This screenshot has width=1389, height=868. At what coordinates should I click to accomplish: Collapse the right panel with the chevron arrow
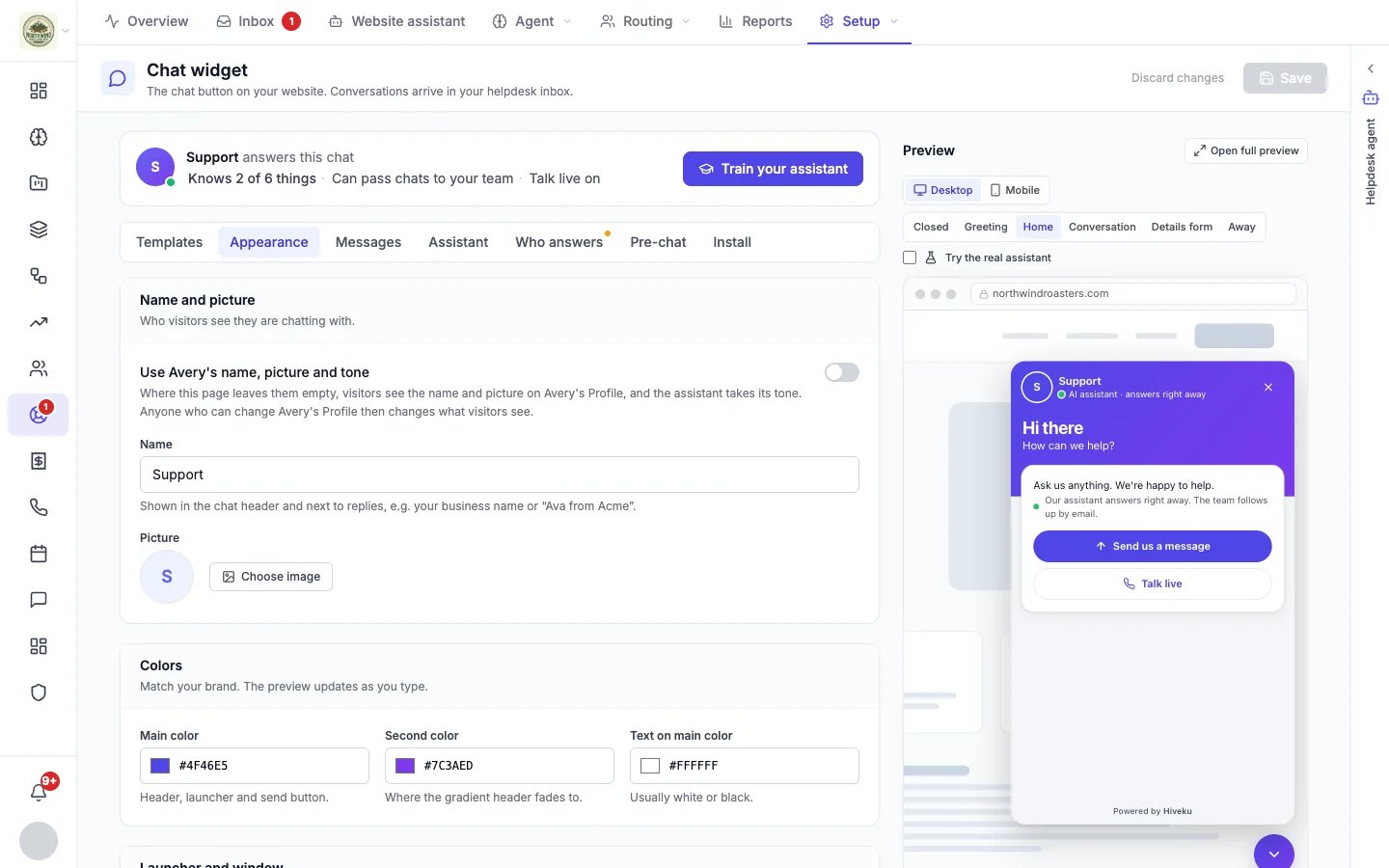click(1371, 68)
